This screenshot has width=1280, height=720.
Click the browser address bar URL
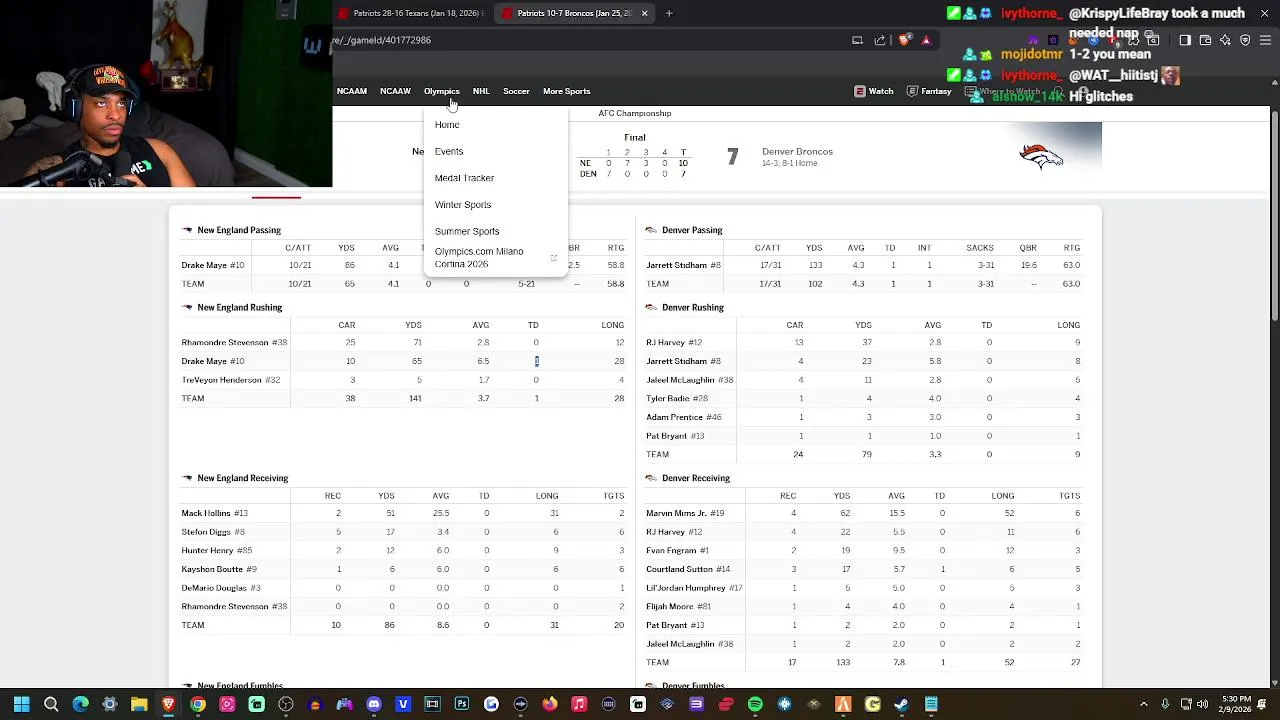pos(382,40)
